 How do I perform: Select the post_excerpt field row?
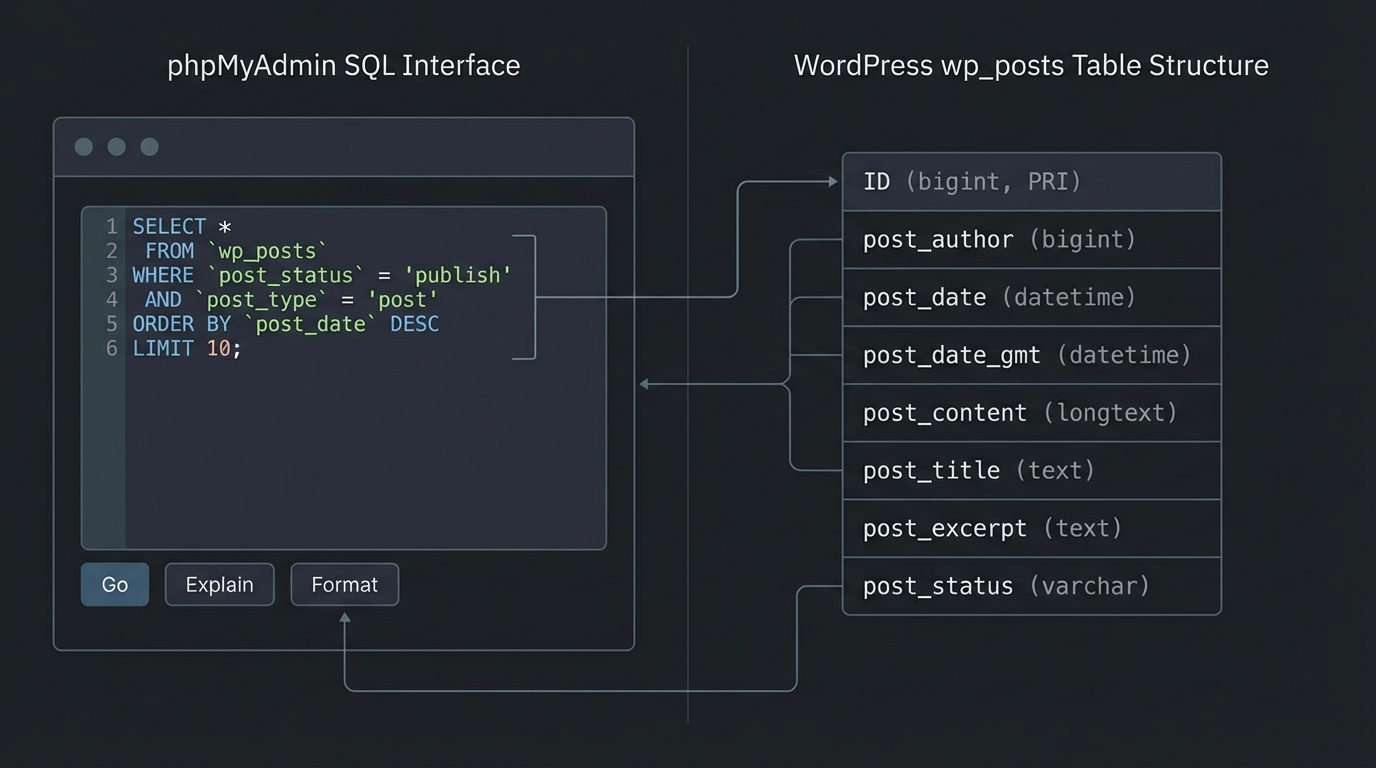click(x=1030, y=528)
